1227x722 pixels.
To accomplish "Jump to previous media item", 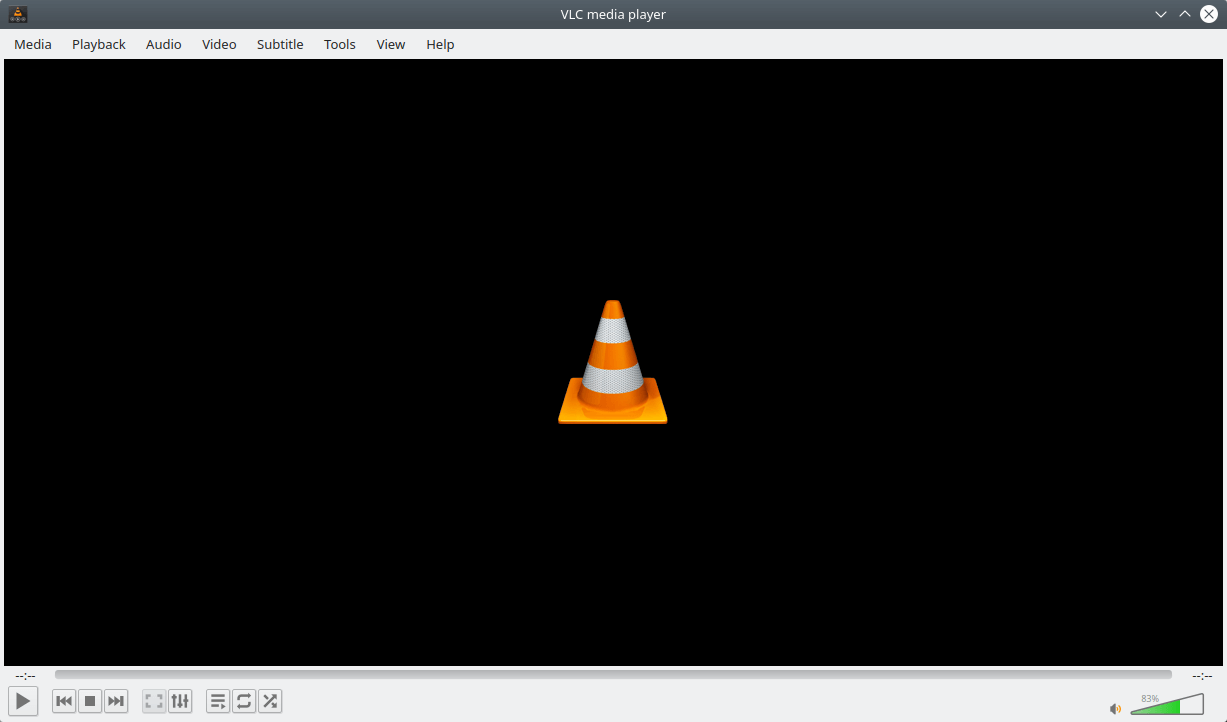I will click(x=63, y=701).
